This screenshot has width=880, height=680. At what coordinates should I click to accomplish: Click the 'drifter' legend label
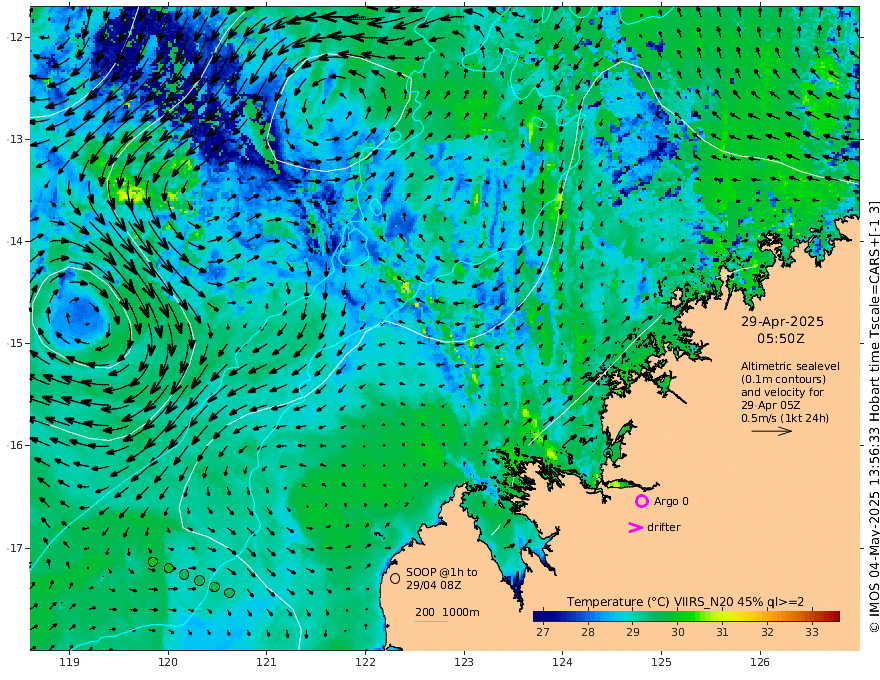point(664,527)
